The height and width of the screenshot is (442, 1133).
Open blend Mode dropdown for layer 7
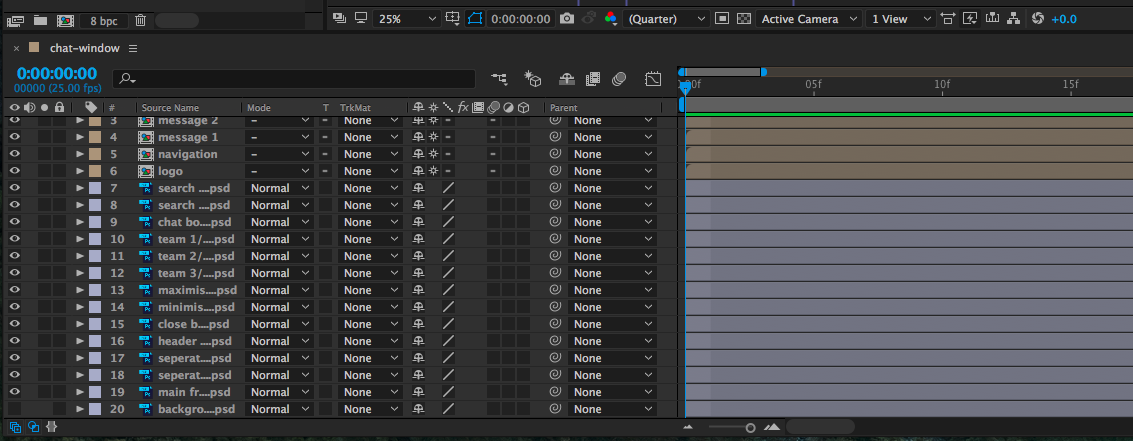click(x=279, y=188)
